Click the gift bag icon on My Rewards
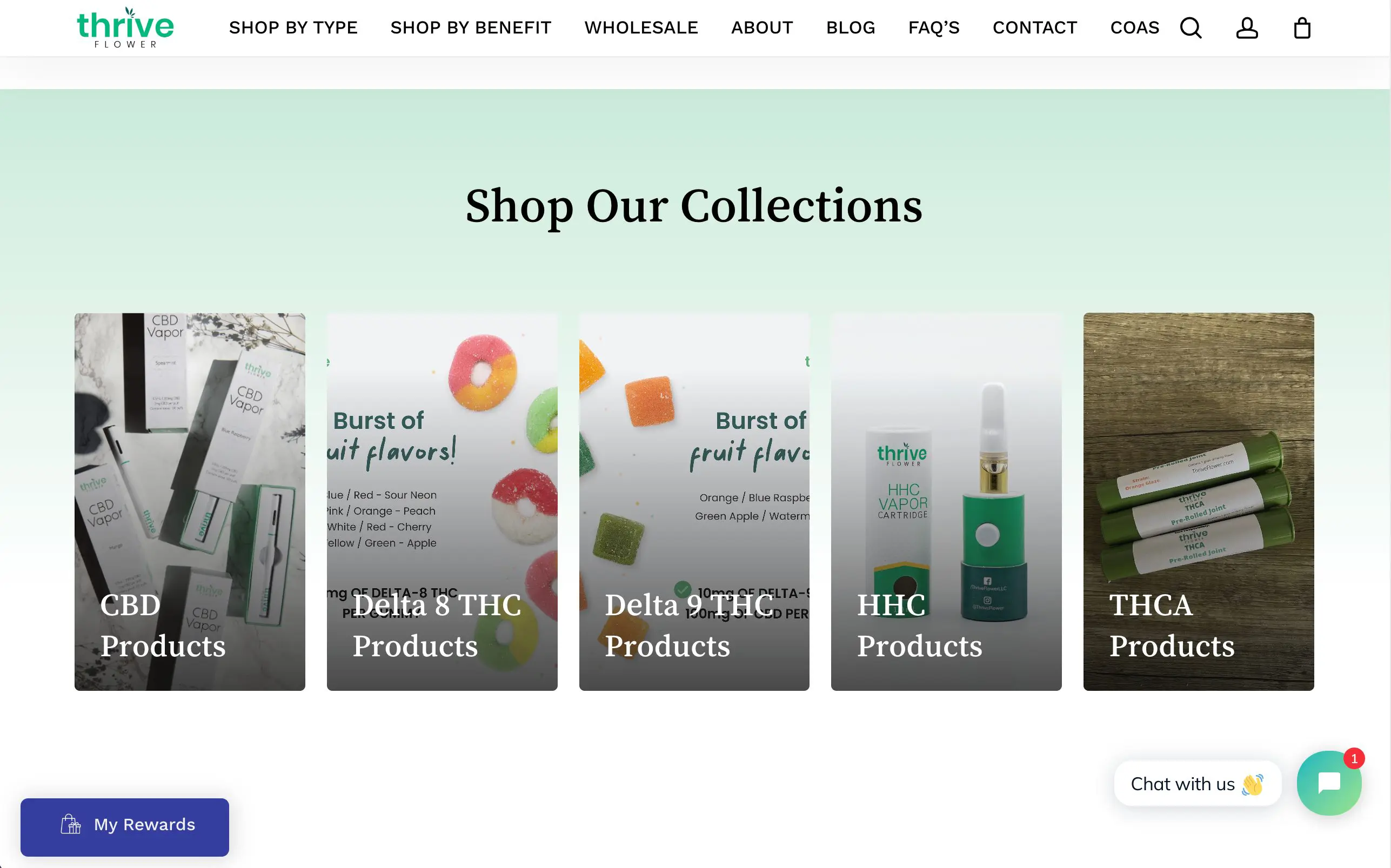This screenshot has height=868, width=1391. [70, 825]
